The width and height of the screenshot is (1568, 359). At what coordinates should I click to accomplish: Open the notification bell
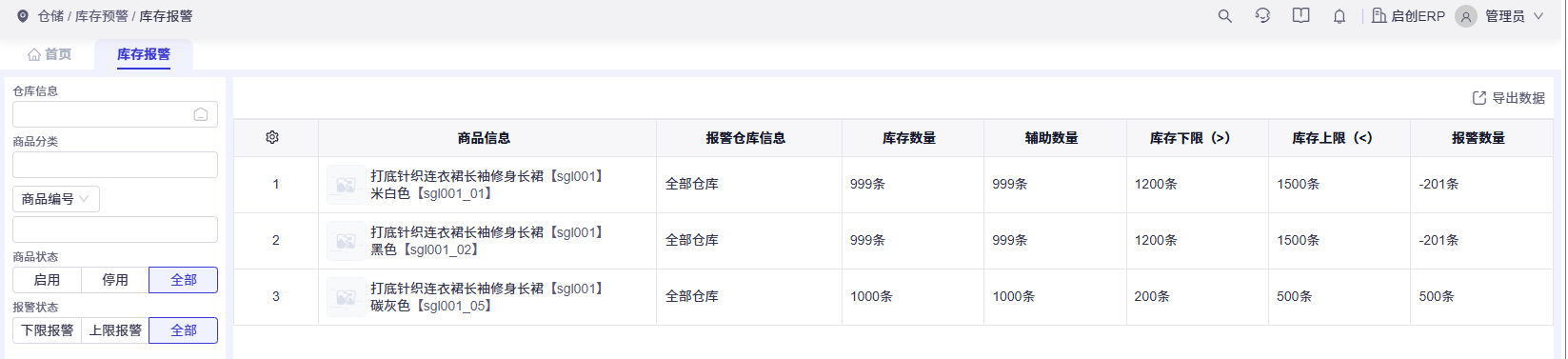[x=1340, y=16]
